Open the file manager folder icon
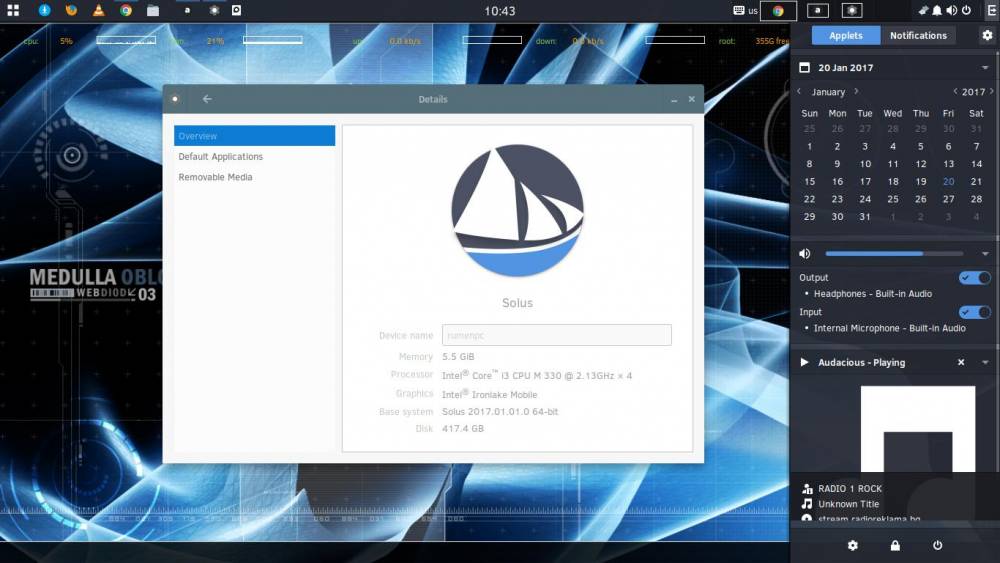Viewport: 1000px width, 563px height. tap(153, 10)
